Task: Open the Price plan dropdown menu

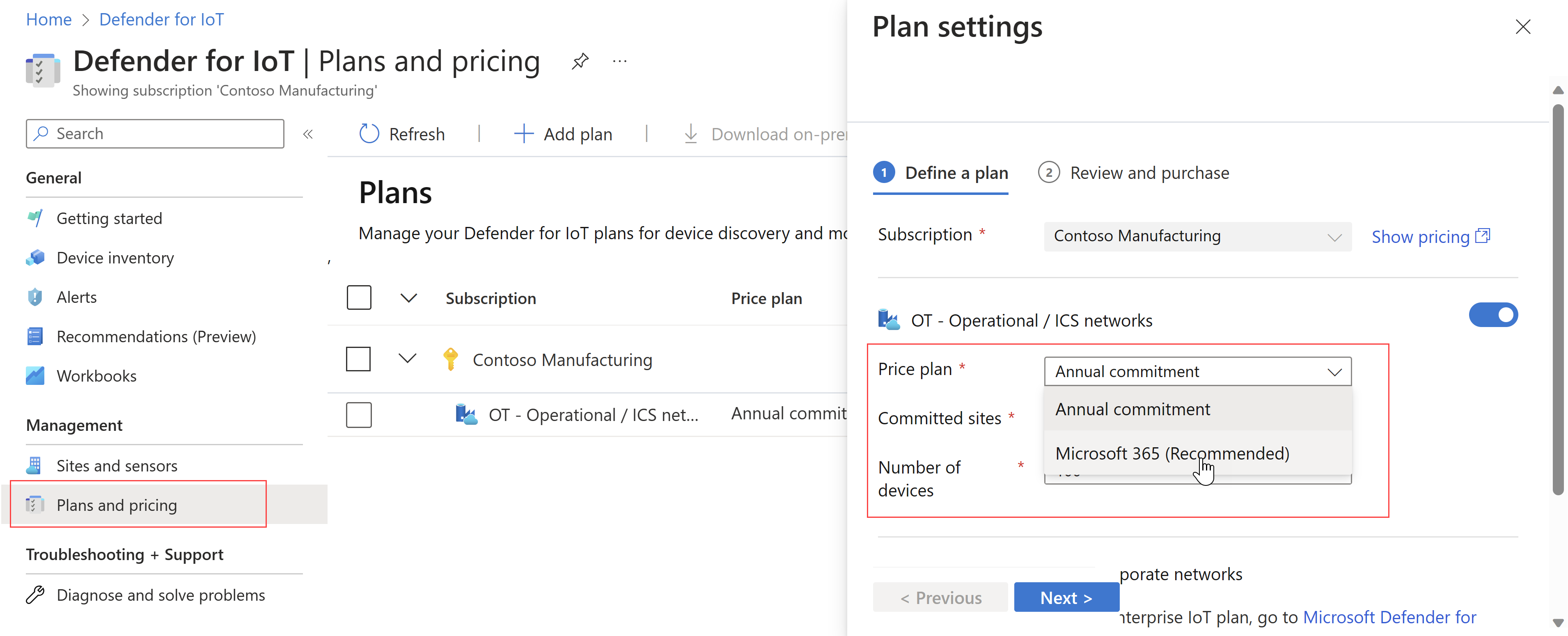Action: click(1197, 371)
